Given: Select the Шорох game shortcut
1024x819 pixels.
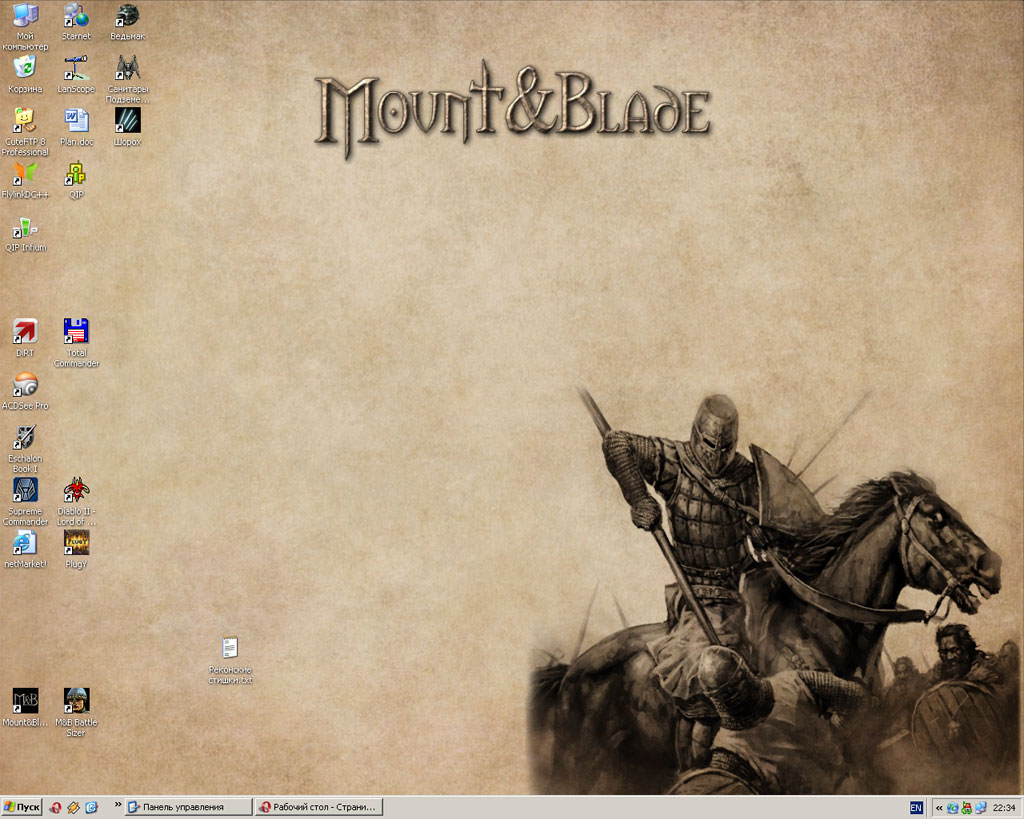Looking at the screenshot, I should pos(127,127).
